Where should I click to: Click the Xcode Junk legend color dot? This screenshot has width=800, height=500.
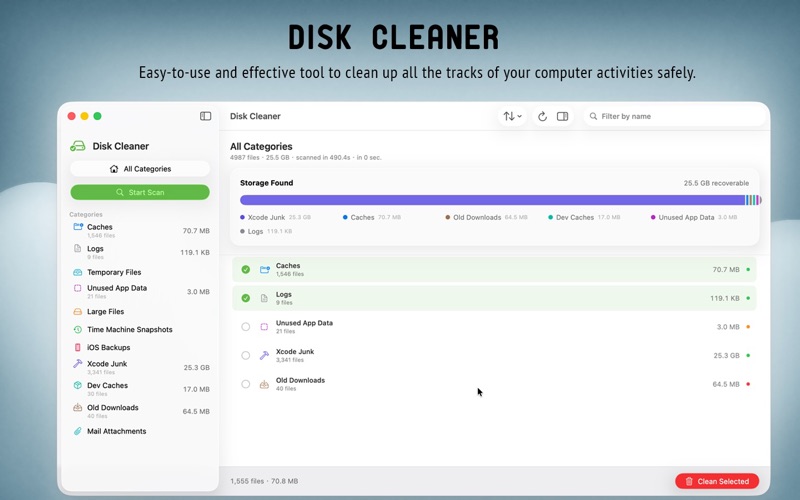click(x=242, y=217)
